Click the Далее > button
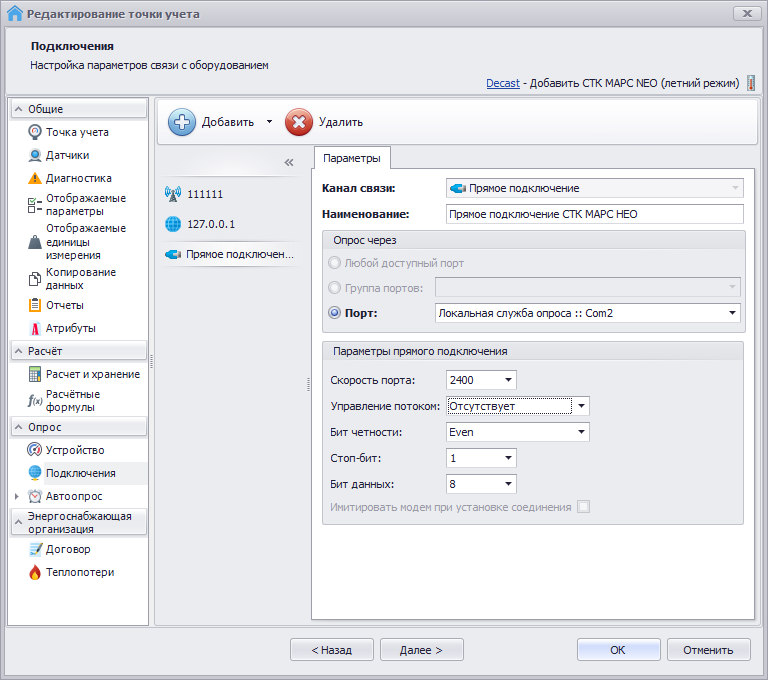Image resolution: width=768 pixels, height=680 pixels. coord(421,650)
